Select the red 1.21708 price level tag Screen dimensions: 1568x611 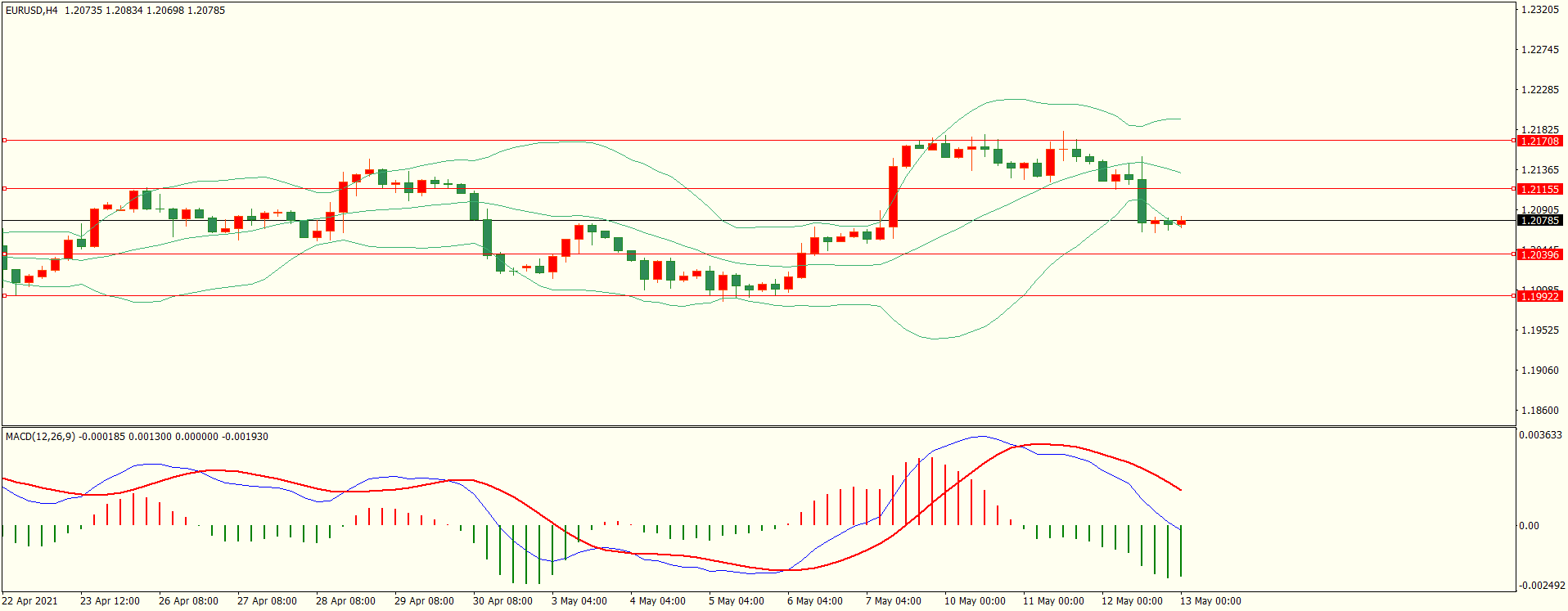point(1539,142)
